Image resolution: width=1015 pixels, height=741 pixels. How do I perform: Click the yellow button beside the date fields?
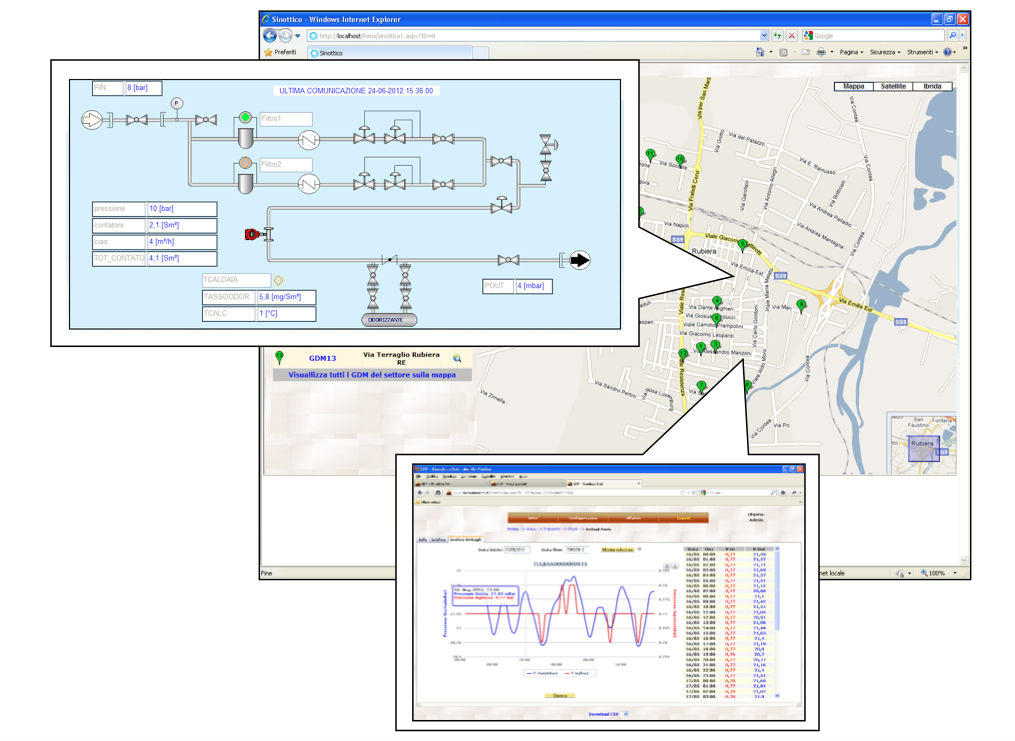pyautogui.click(x=618, y=550)
